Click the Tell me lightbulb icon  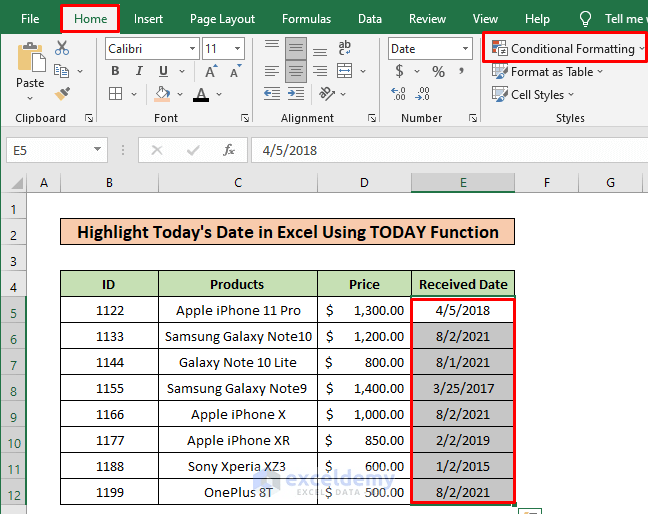tap(585, 19)
